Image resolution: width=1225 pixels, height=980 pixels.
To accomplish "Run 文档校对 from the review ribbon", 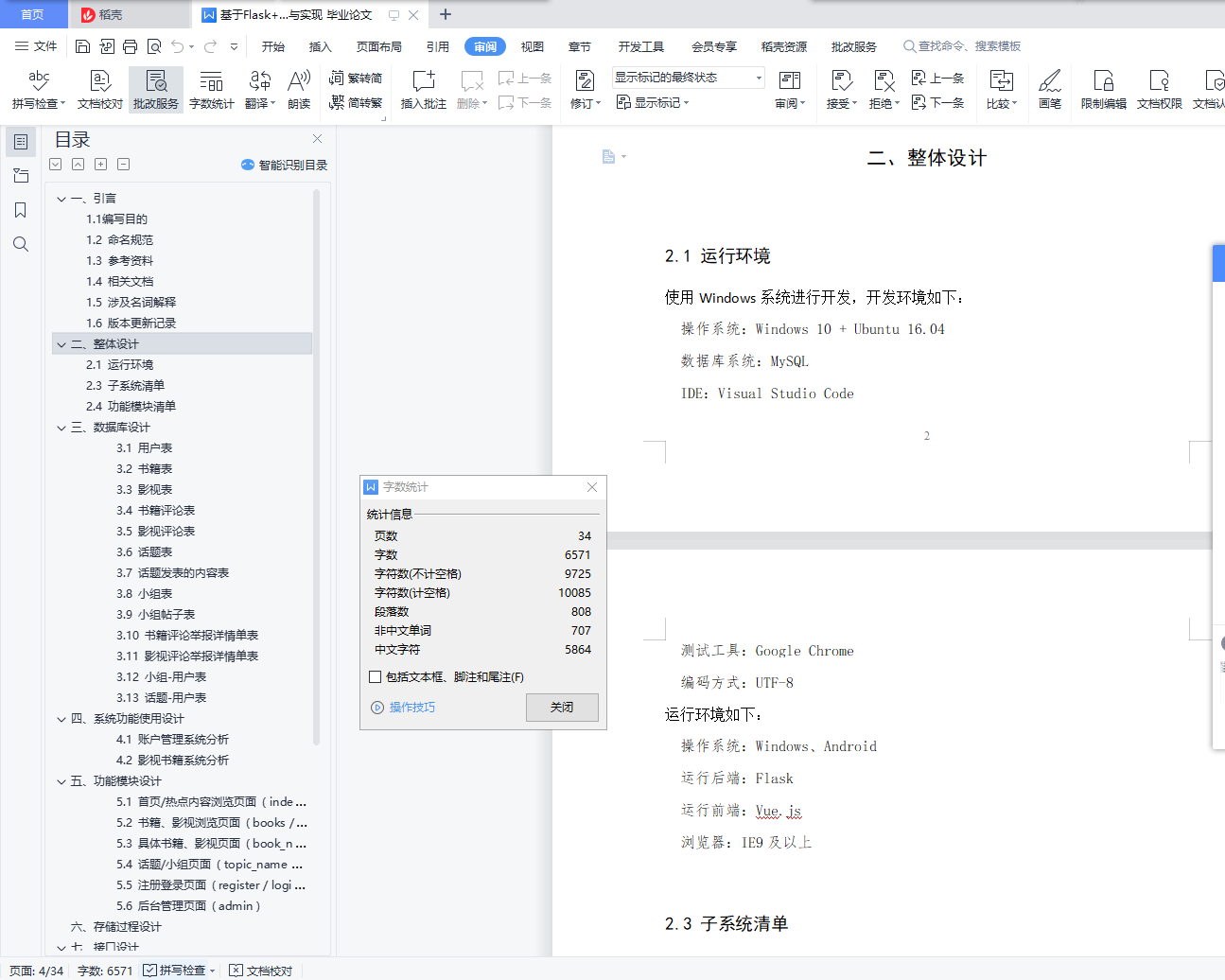I will [100, 89].
